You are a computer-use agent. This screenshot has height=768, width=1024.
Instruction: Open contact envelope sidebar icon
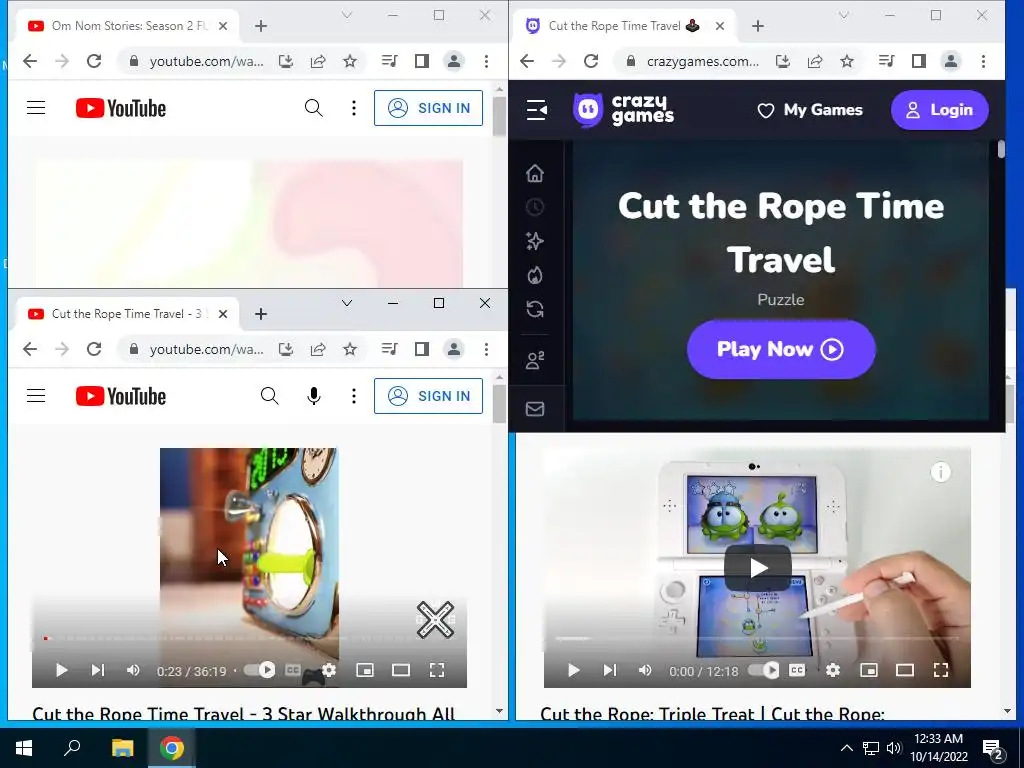535,409
